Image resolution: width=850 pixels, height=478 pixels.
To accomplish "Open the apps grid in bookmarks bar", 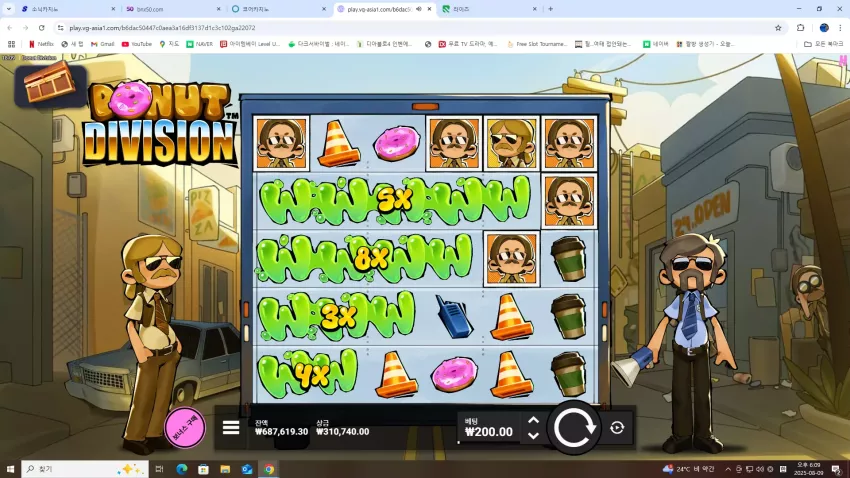I will click(11, 44).
